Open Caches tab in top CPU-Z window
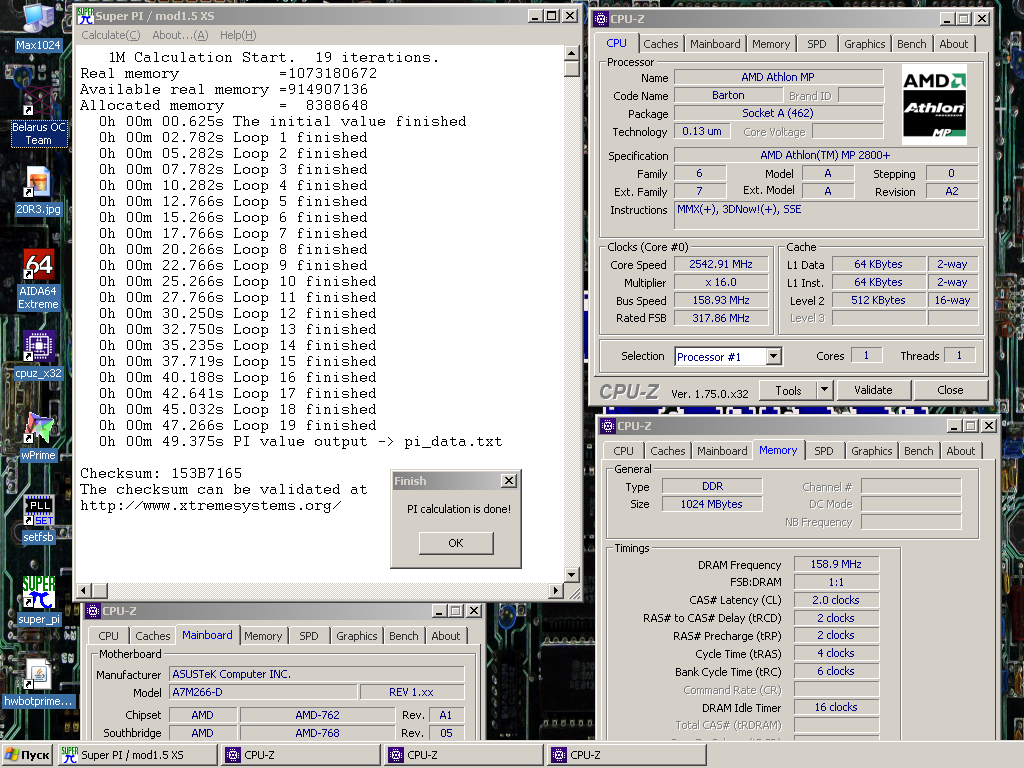The image size is (1024, 768). tap(660, 44)
